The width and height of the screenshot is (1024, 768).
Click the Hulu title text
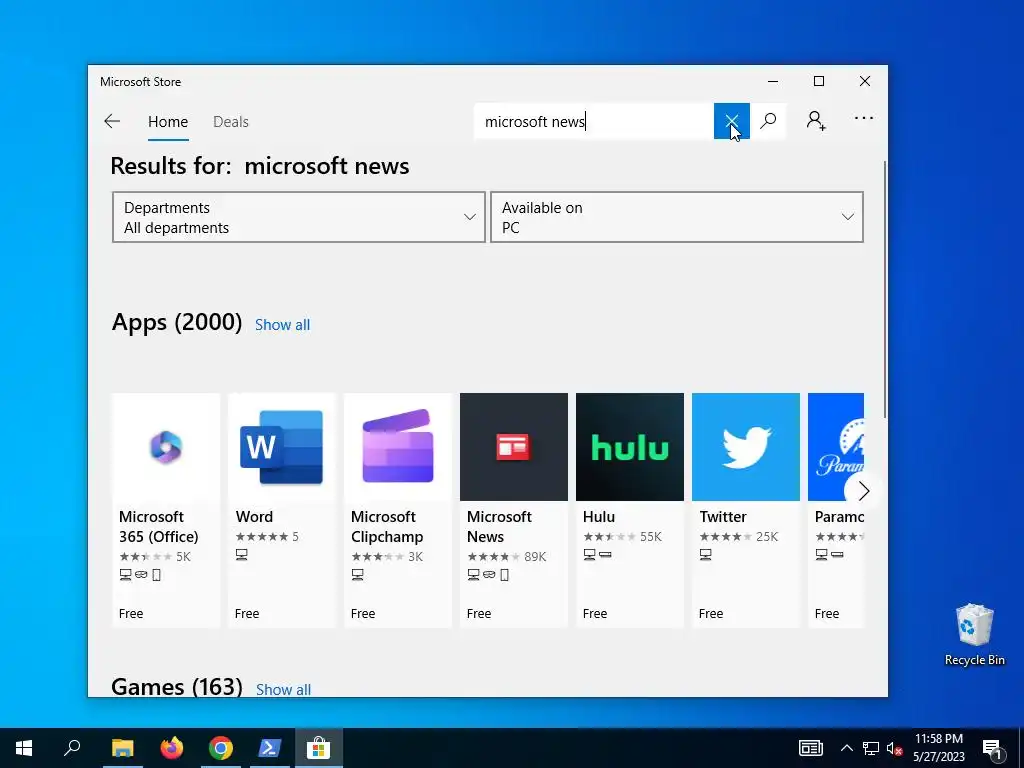[x=599, y=517]
